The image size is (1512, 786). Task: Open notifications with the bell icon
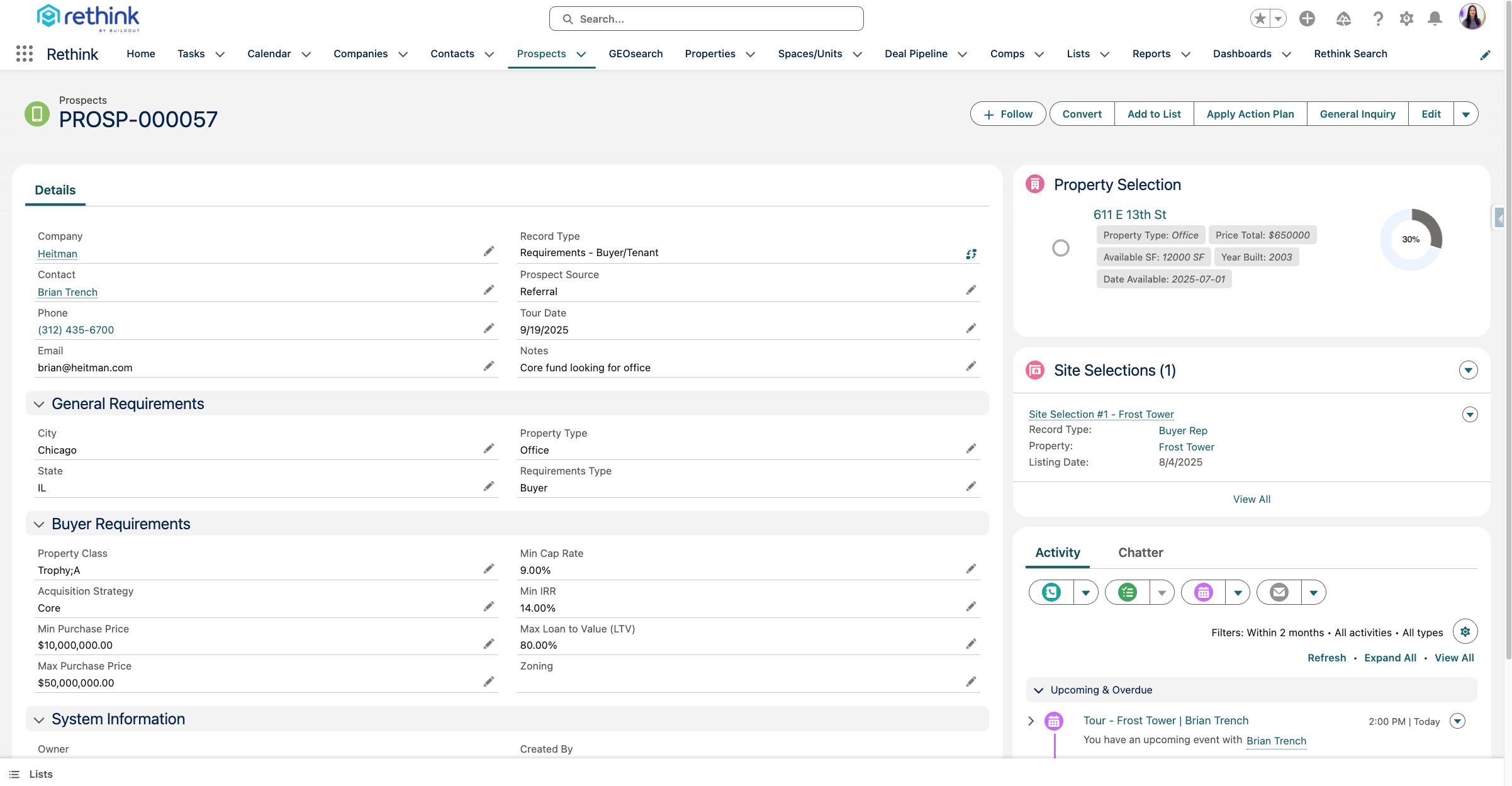point(1435,18)
